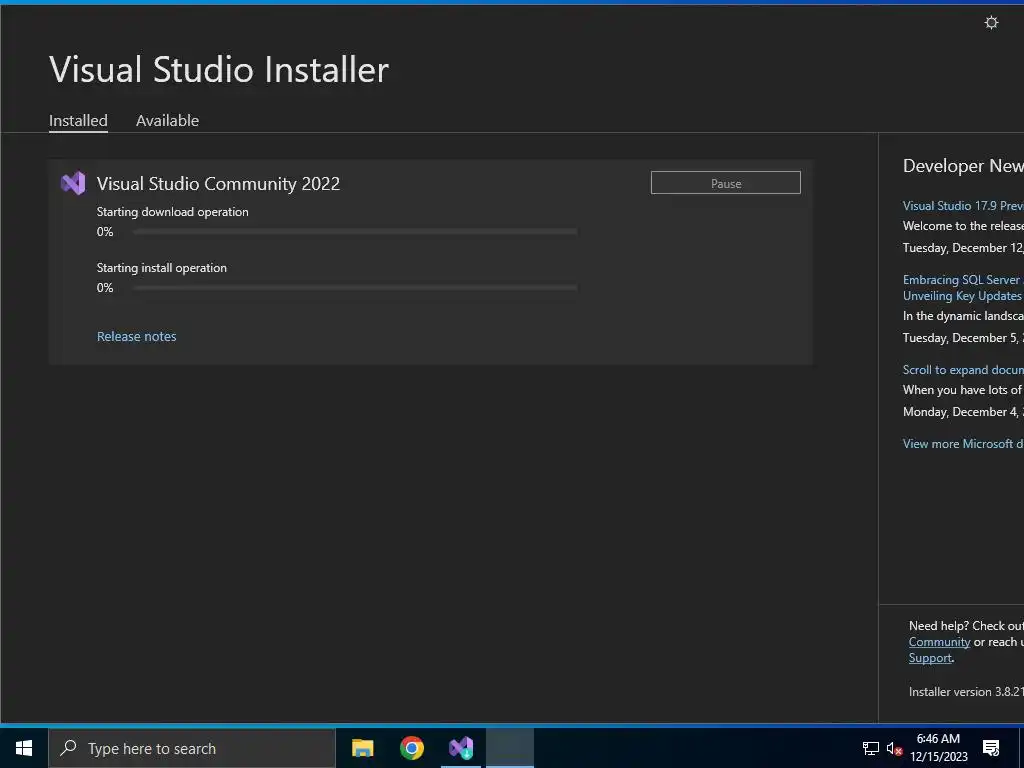
Task: Click the Visual Studio Community 2022 logo
Action: [x=73, y=184]
